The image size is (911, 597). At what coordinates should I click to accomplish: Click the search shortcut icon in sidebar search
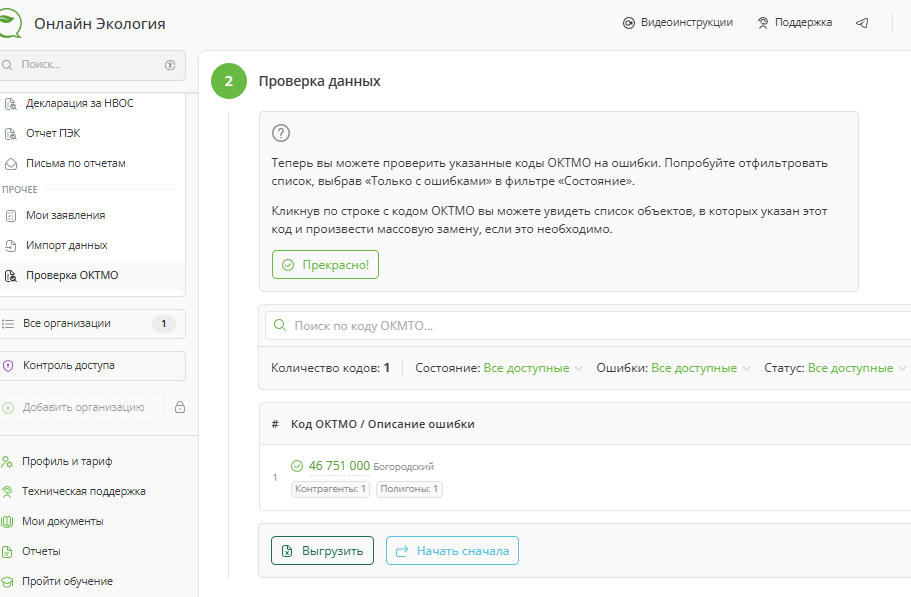pyautogui.click(x=170, y=65)
